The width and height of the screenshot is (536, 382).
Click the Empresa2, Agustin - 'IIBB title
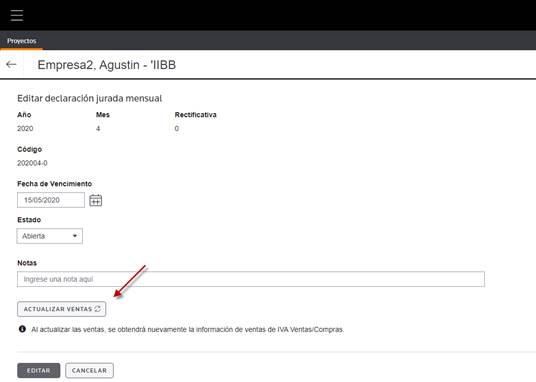point(107,65)
